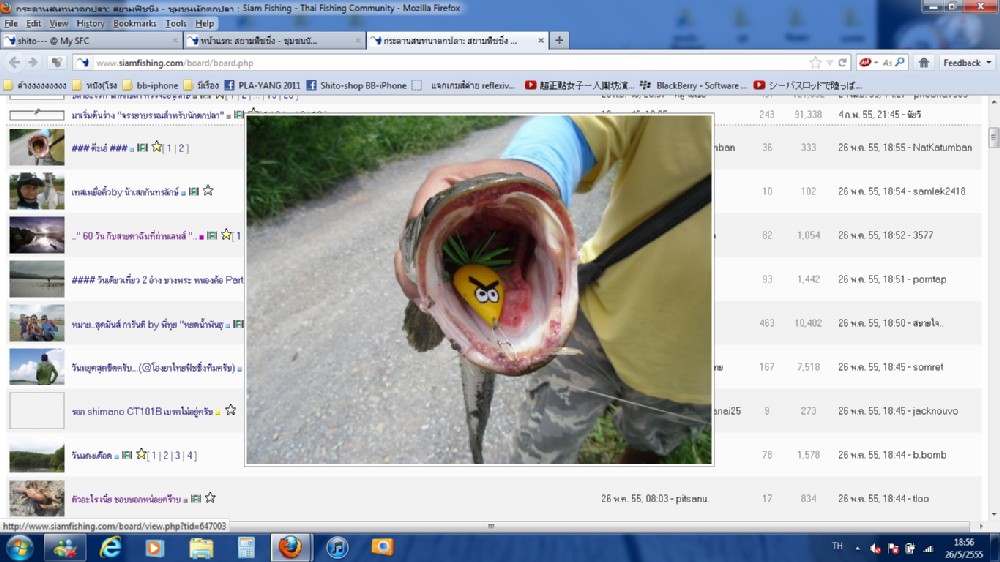The height and width of the screenshot is (562, 1000).
Task: Open the View menu
Action: point(59,24)
